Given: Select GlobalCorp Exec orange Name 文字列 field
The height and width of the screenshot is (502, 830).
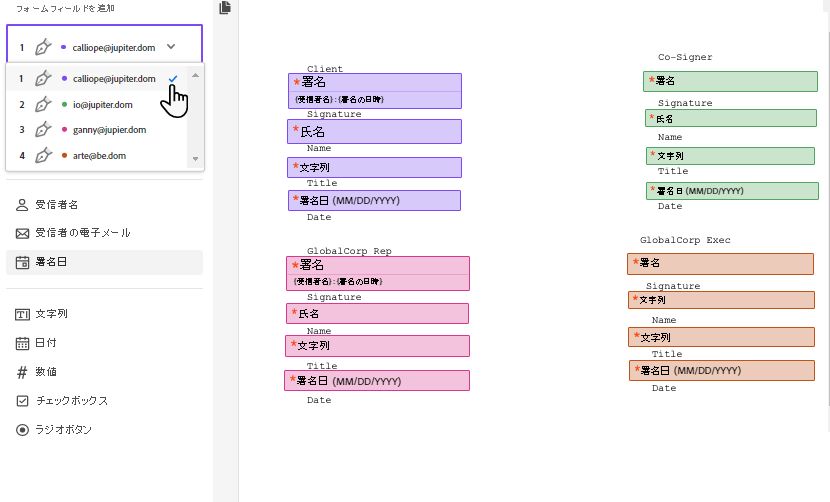Looking at the screenshot, I should (x=721, y=300).
